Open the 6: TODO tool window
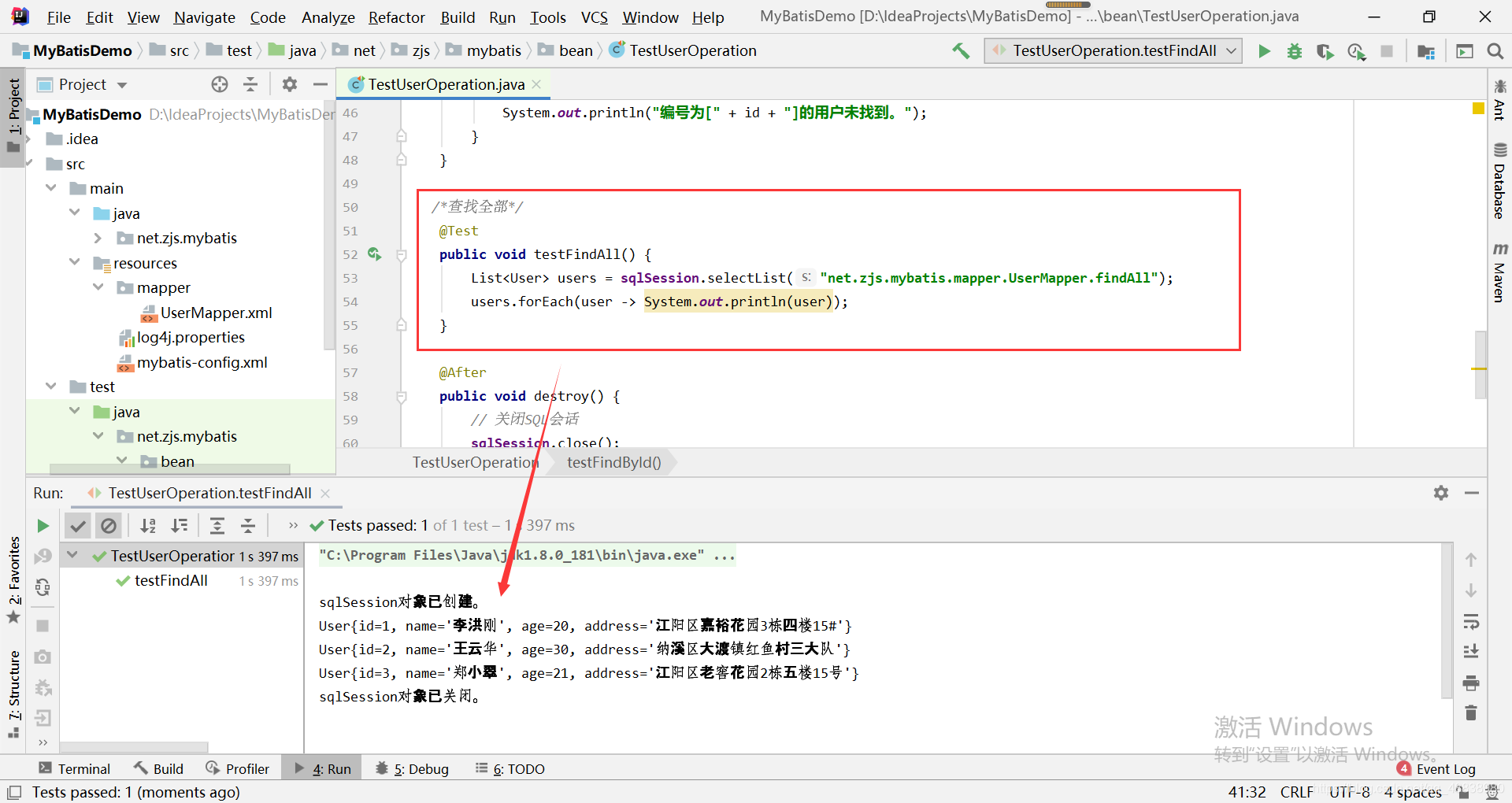 tap(510, 769)
